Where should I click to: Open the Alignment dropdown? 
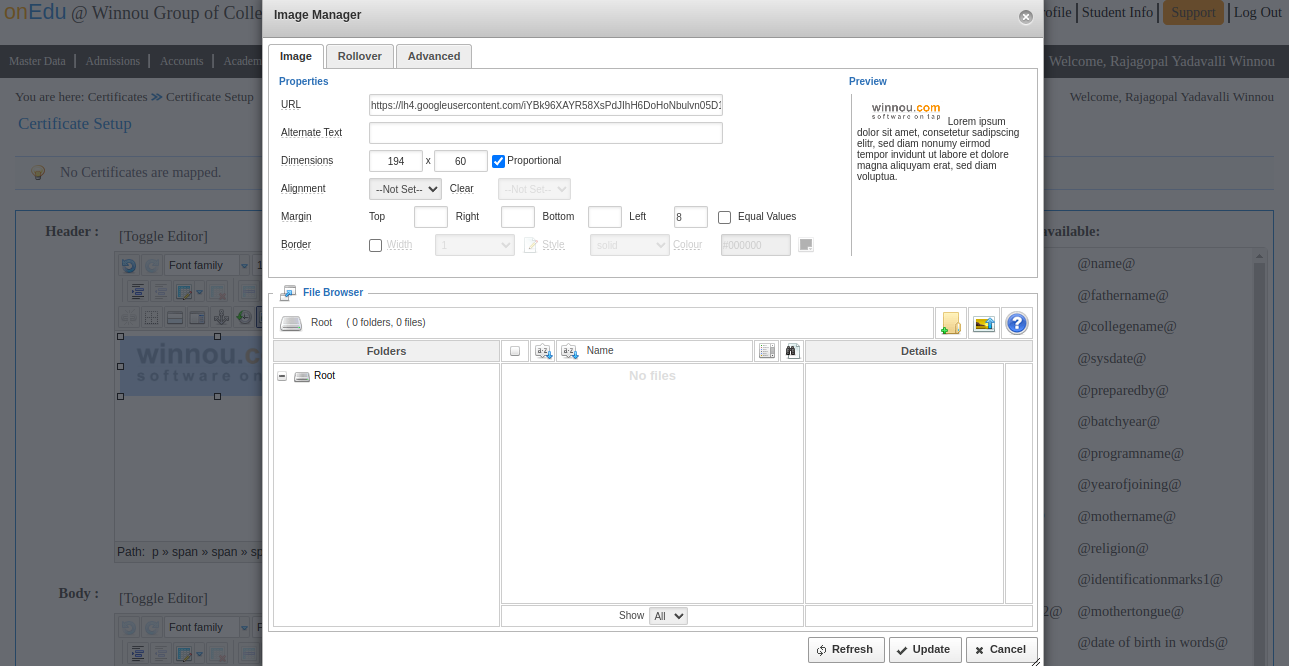pyautogui.click(x=405, y=189)
